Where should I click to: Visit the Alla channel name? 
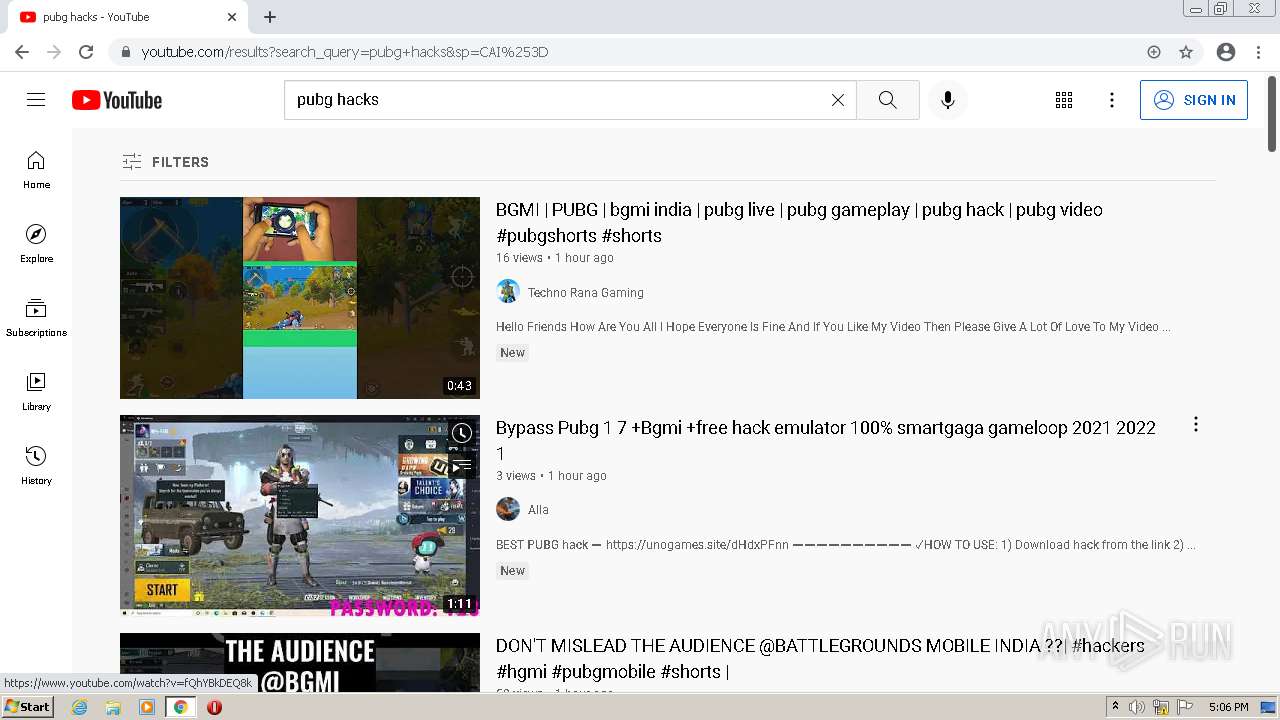click(538, 510)
